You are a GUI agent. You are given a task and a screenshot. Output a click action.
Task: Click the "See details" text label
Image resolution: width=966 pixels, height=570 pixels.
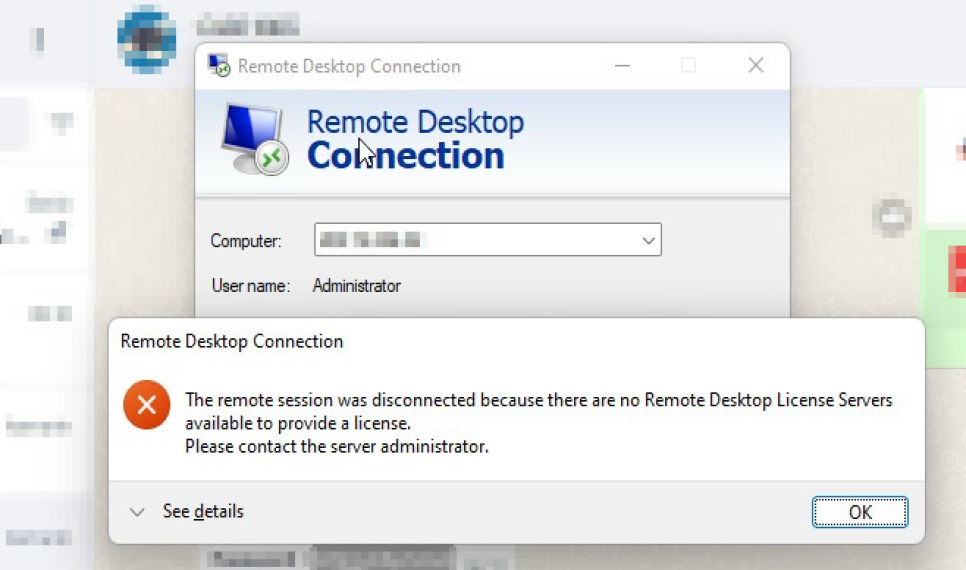click(x=203, y=512)
